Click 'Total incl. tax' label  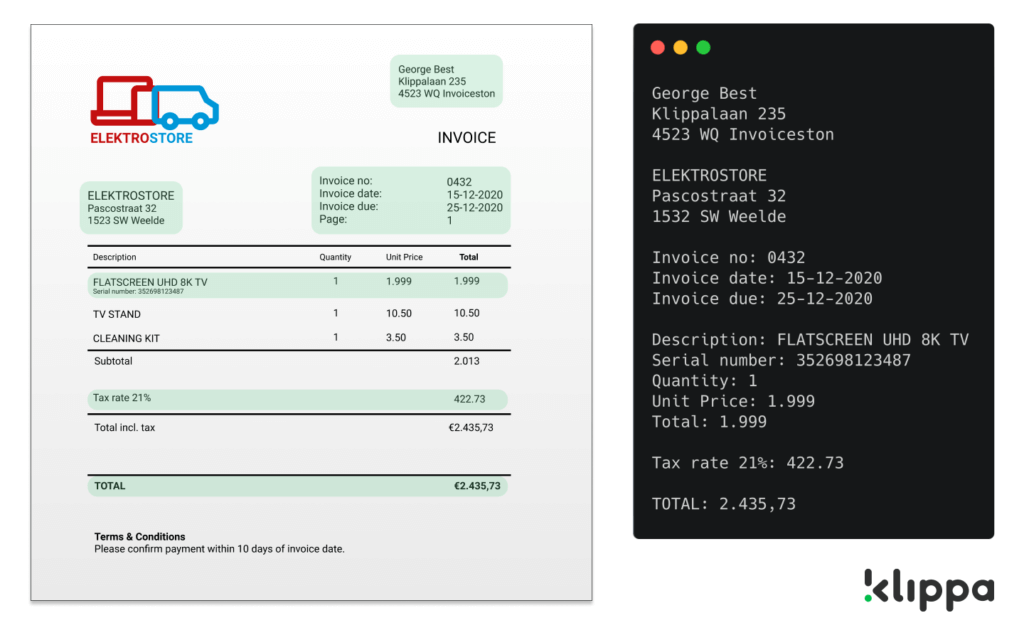[x=125, y=428]
